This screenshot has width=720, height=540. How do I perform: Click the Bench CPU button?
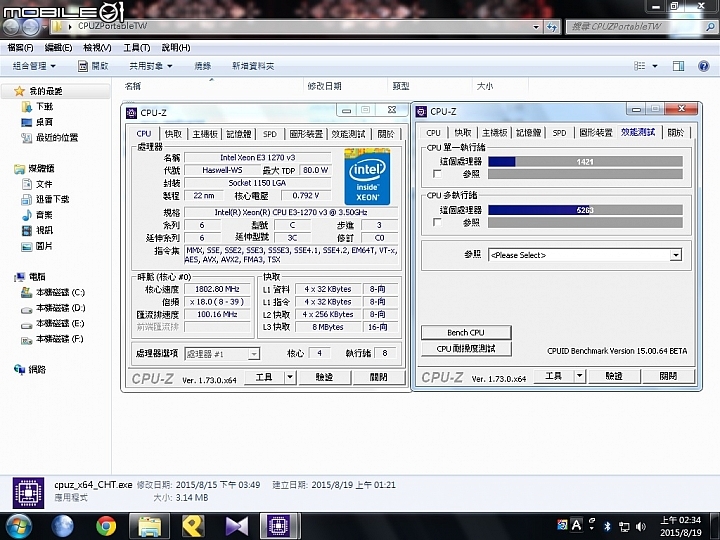[x=466, y=332]
